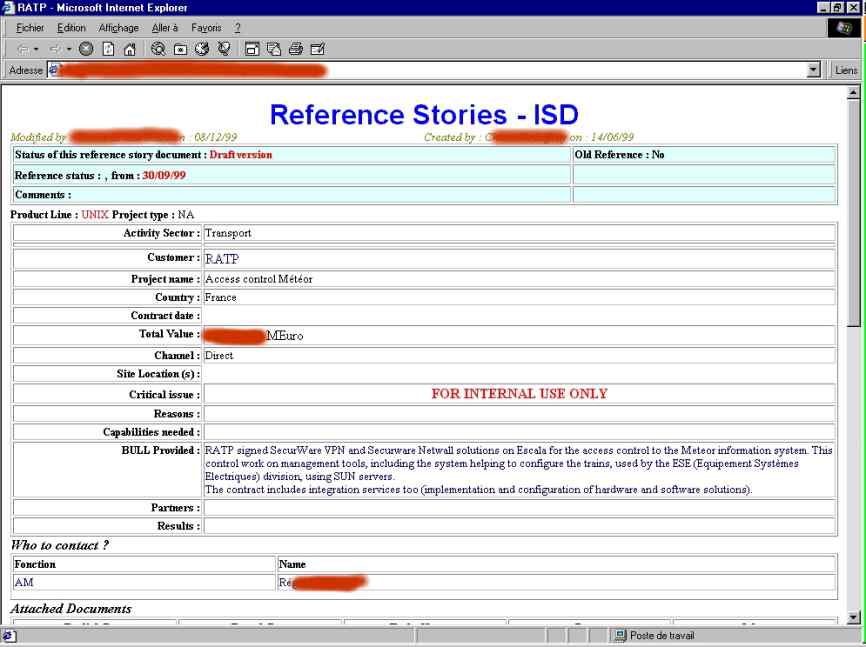
Task: Click the 'Name' column header
Action: click(x=292, y=564)
